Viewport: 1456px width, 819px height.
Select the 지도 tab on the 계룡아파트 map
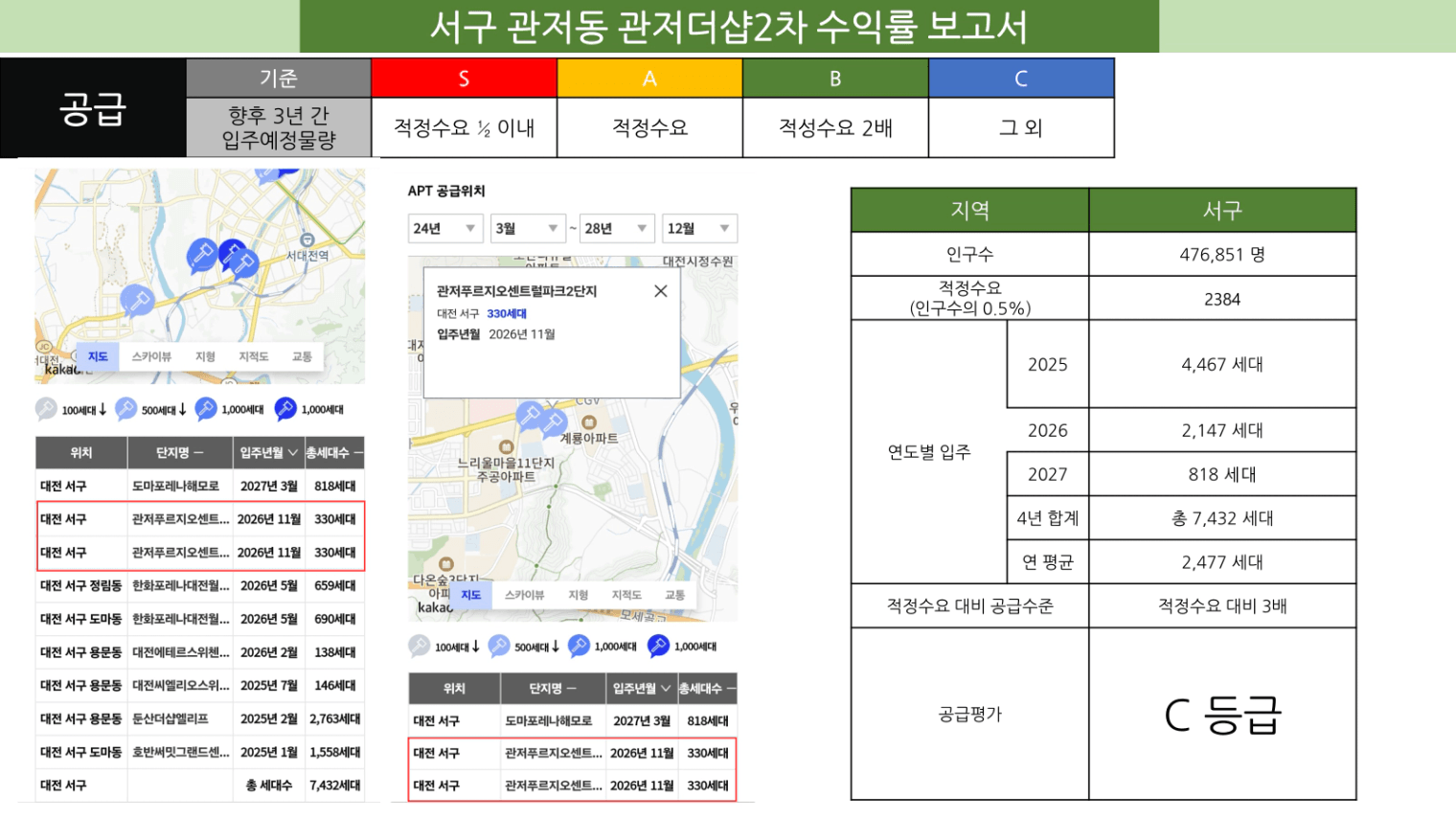pos(471,595)
